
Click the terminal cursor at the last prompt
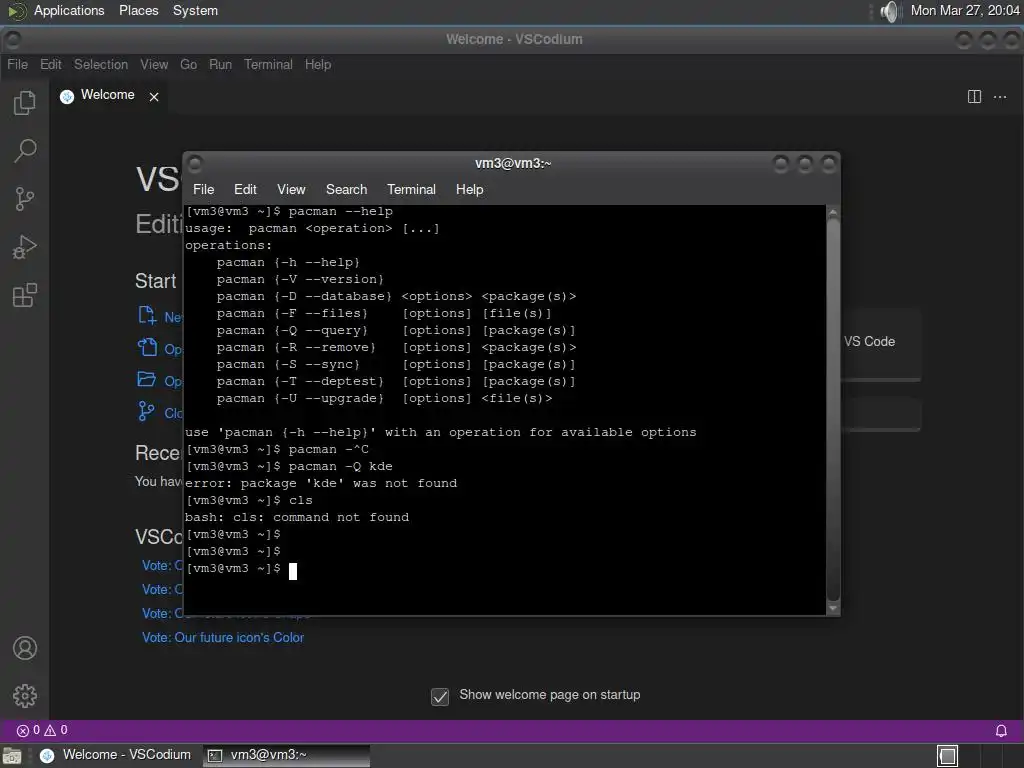click(293, 571)
